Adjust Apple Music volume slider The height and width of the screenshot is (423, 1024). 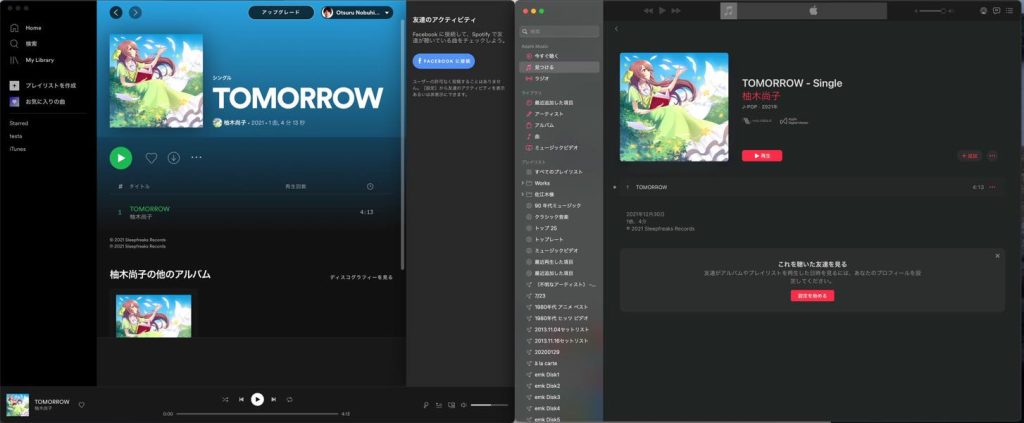(x=932, y=11)
